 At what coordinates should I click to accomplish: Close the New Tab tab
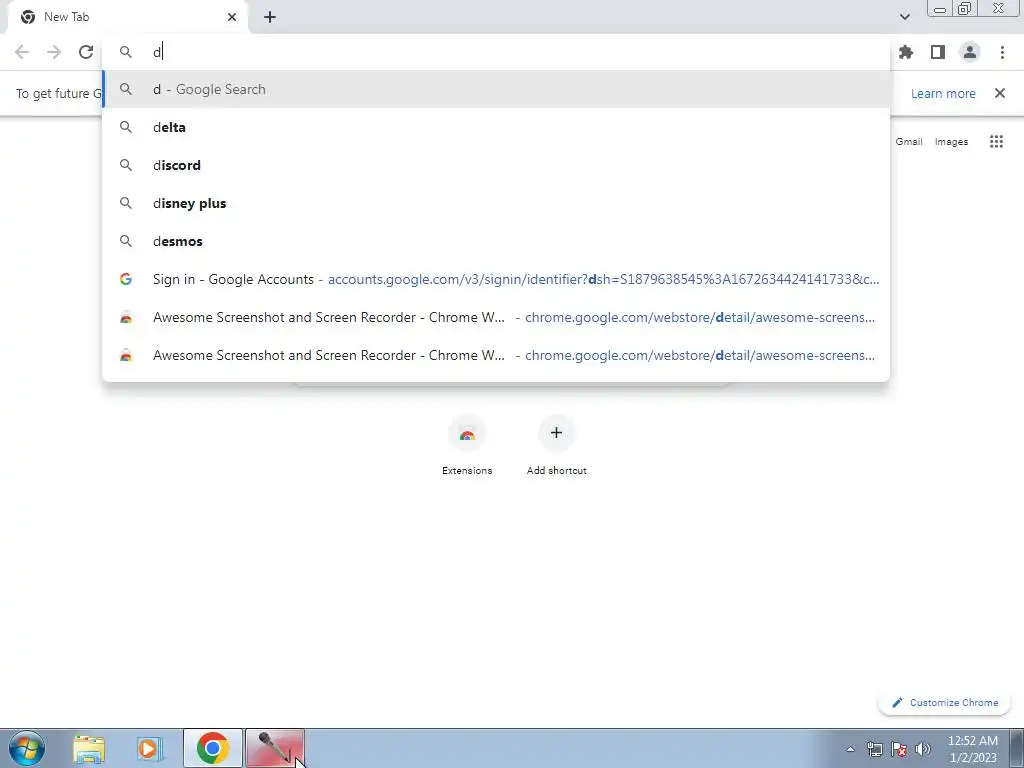coord(232,17)
